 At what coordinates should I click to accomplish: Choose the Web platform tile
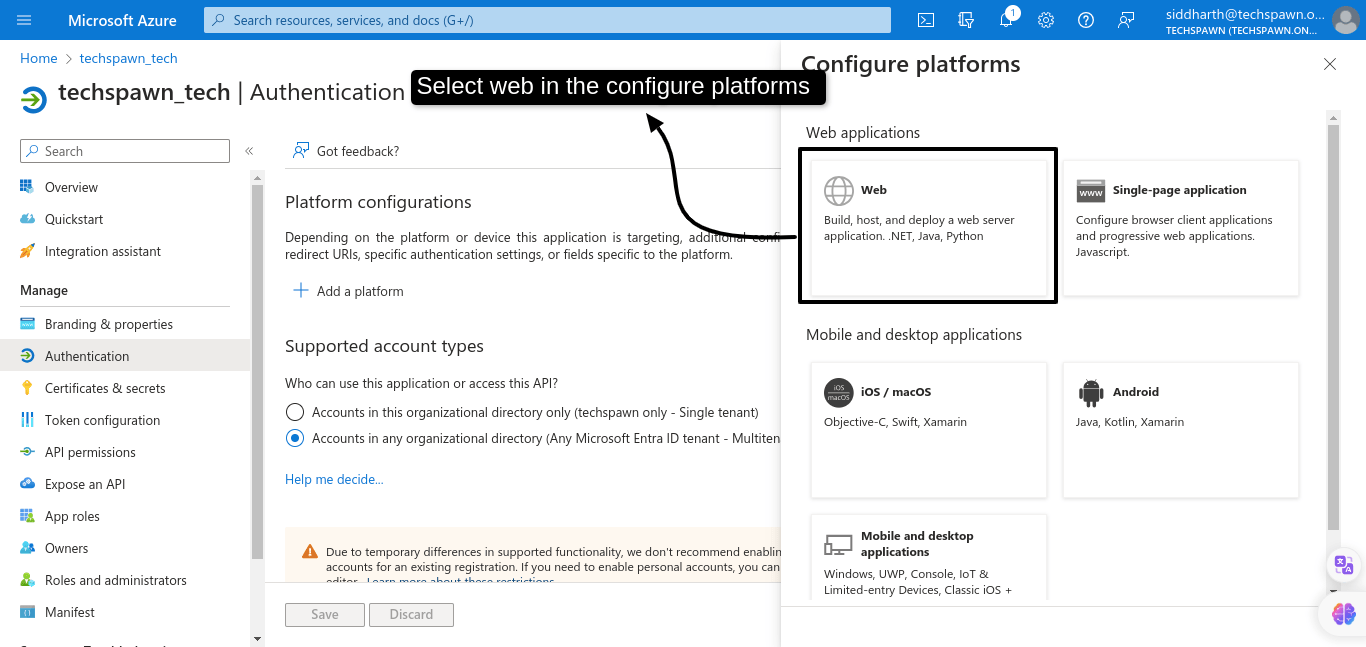point(928,226)
